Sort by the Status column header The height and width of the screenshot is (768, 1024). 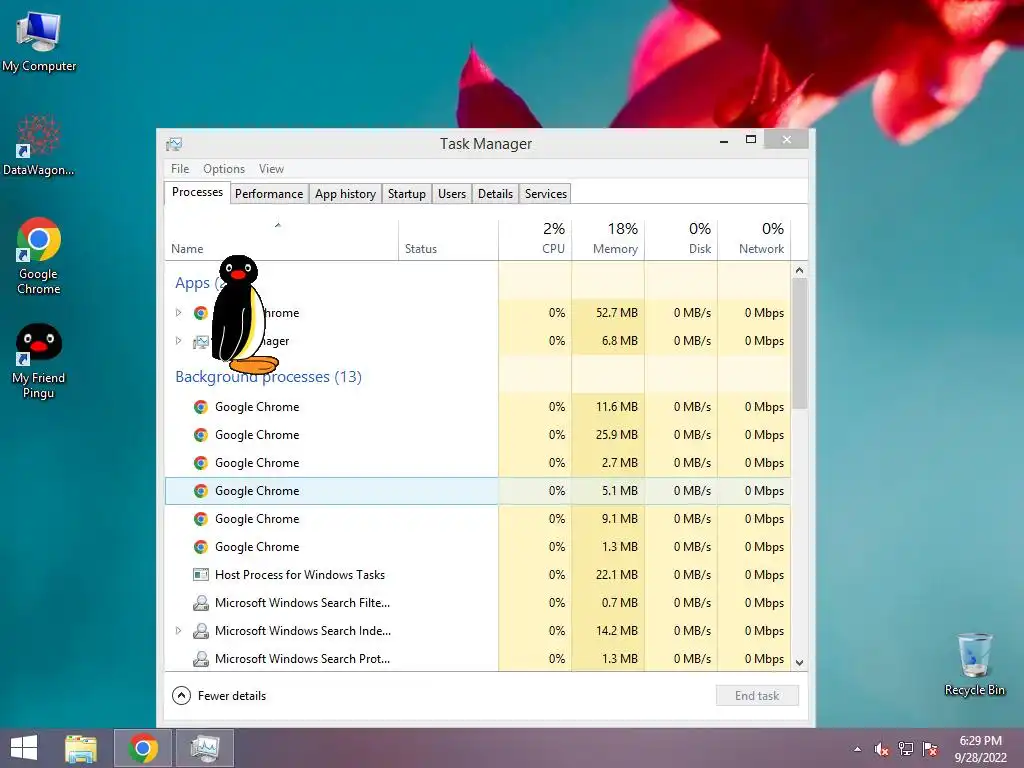(x=448, y=240)
